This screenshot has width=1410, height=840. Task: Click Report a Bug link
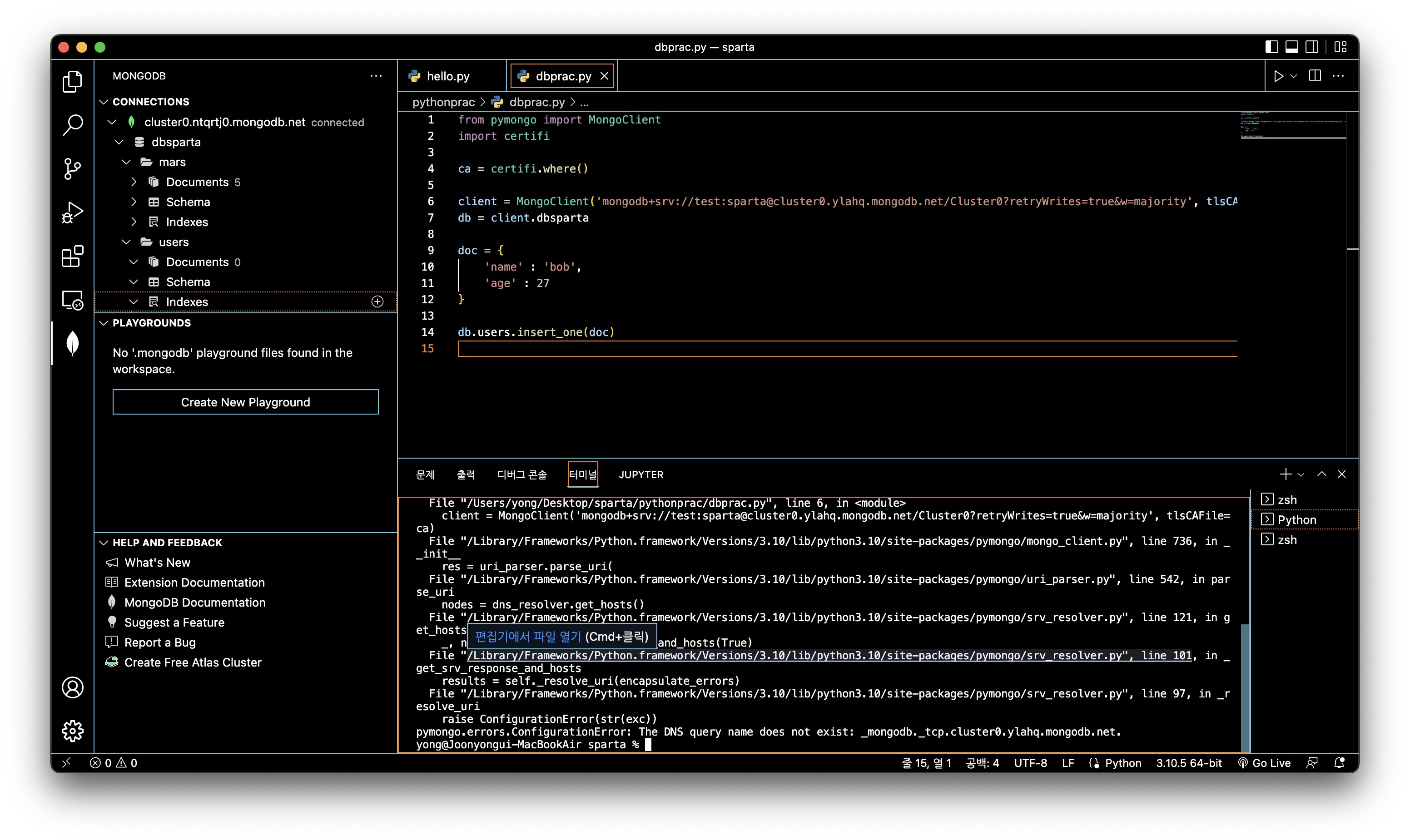(160, 642)
